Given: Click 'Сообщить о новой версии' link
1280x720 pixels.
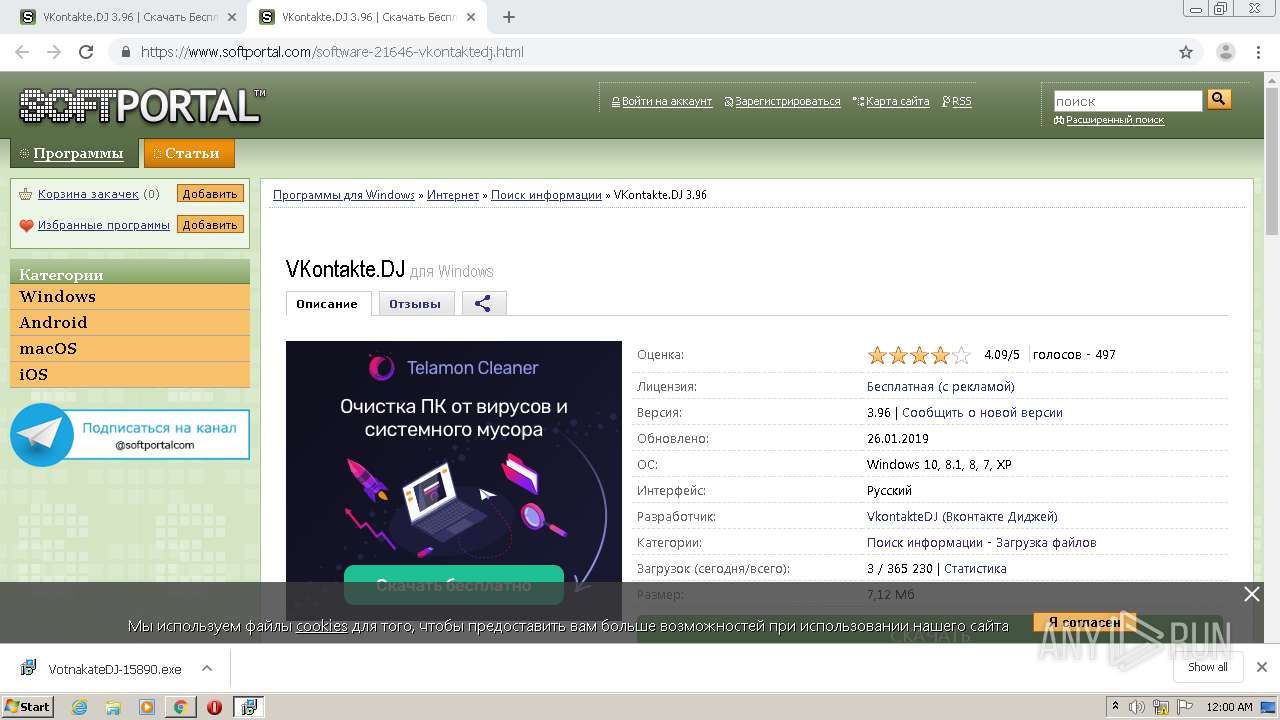Looking at the screenshot, I should (x=982, y=413).
